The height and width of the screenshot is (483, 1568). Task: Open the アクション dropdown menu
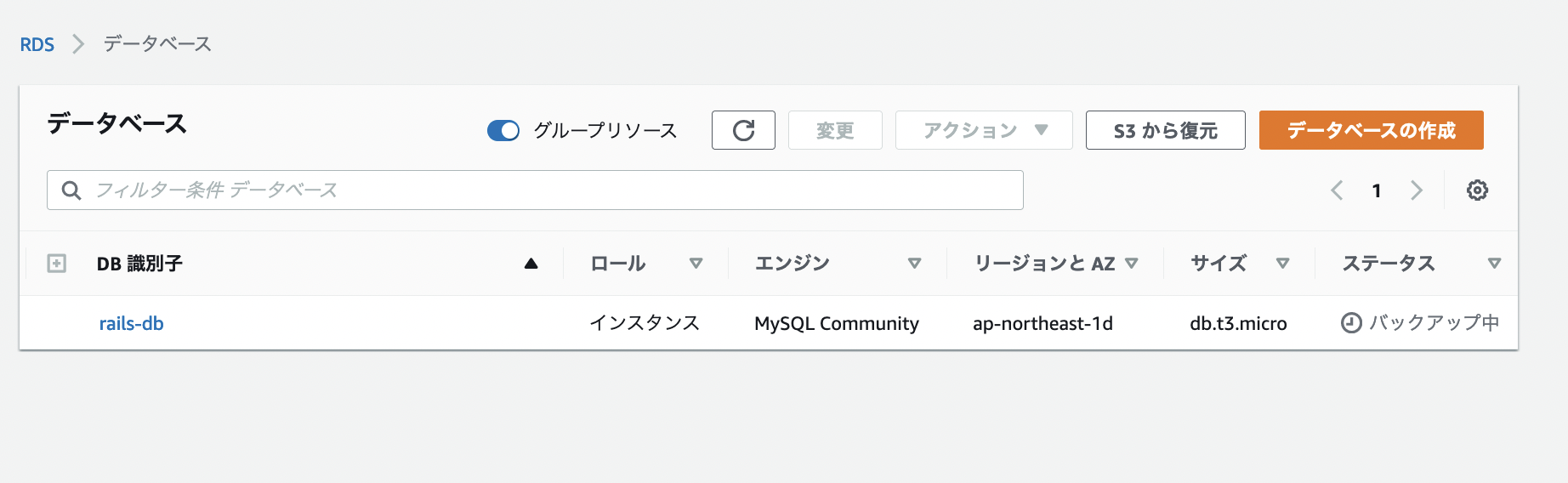pos(984,130)
